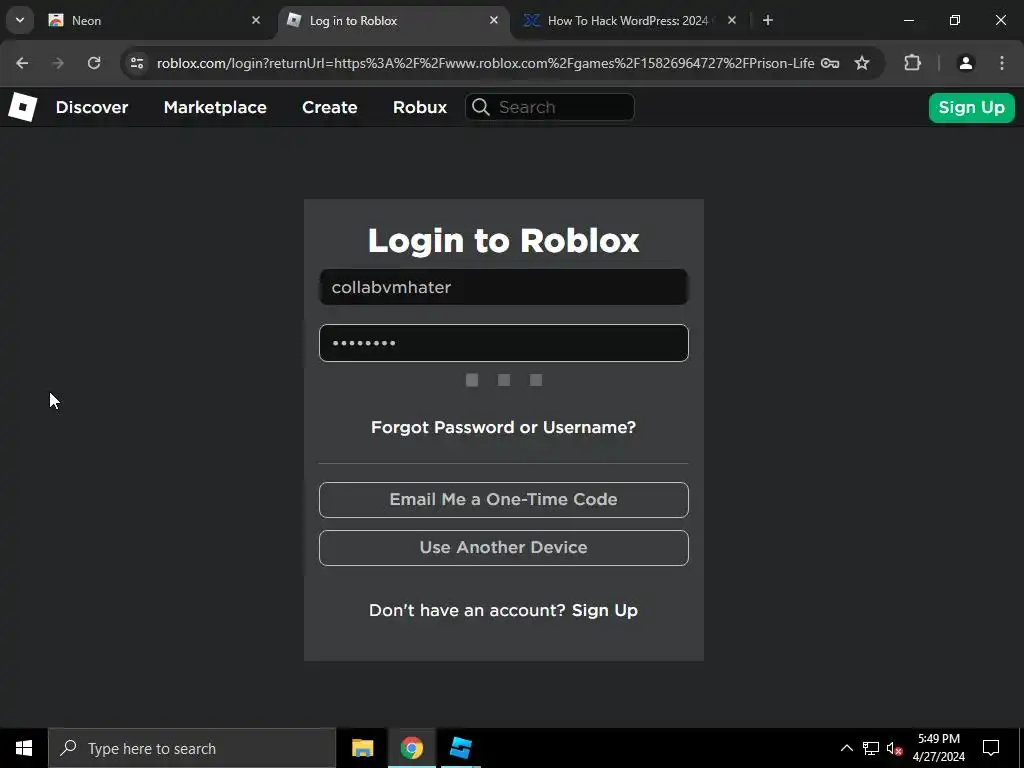1024x768 pixels.
Task: Click the Login to Roblox heading
Action: coord(504,240)
